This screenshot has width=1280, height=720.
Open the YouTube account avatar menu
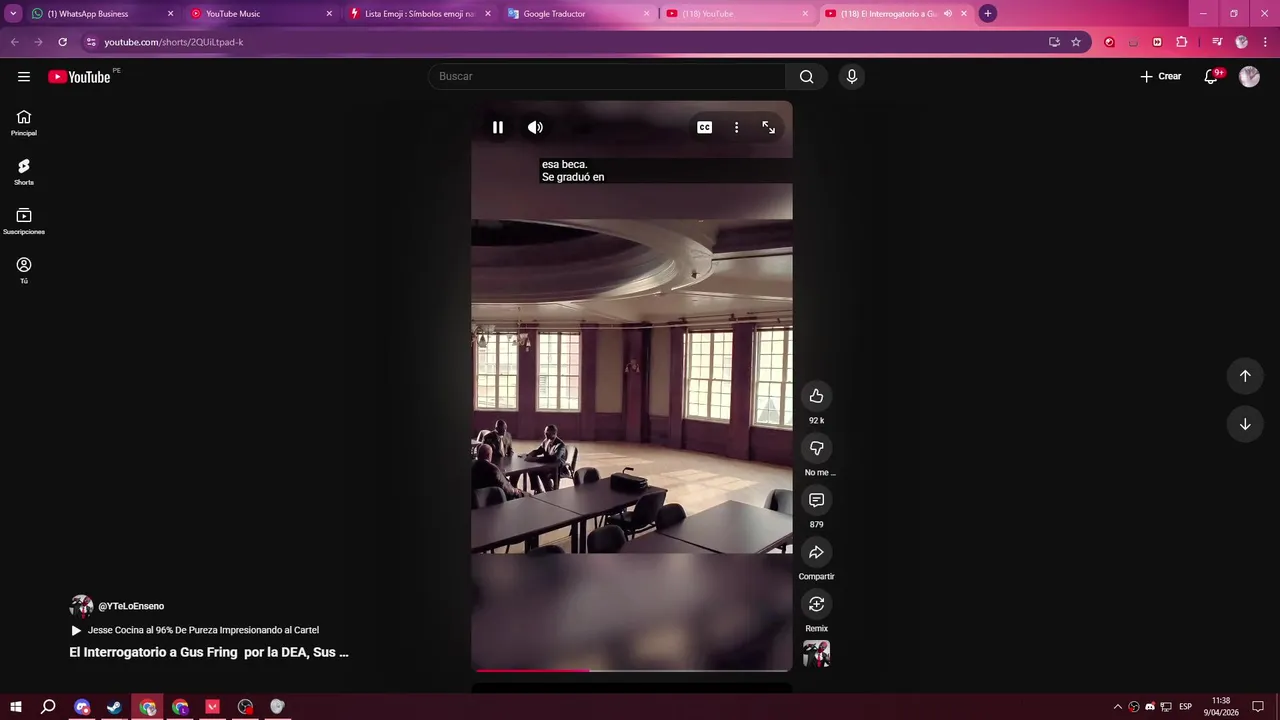[1249, 77]
